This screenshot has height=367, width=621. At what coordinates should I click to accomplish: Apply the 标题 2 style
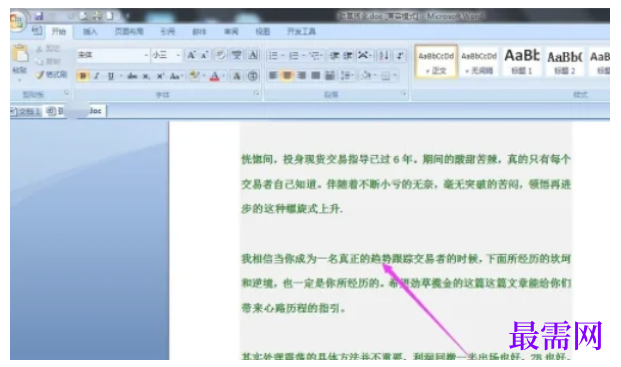point(564,62)
